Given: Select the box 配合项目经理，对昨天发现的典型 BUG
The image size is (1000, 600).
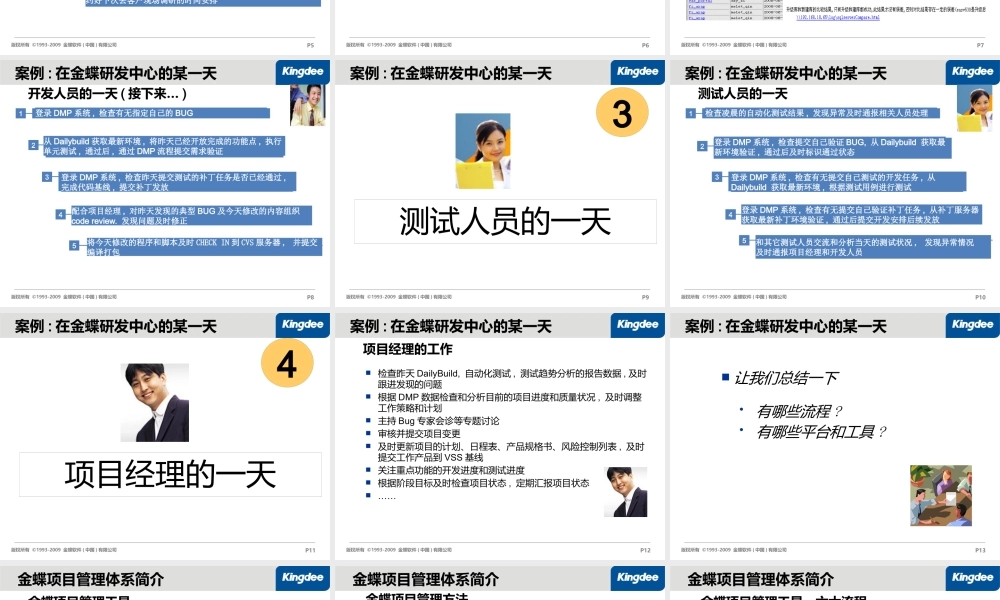Looking at the screenshot, I should click(191, 216).
